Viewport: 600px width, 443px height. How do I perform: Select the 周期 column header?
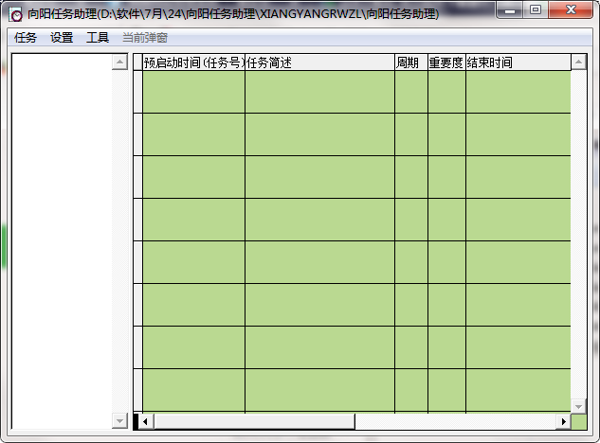point(410,63)
